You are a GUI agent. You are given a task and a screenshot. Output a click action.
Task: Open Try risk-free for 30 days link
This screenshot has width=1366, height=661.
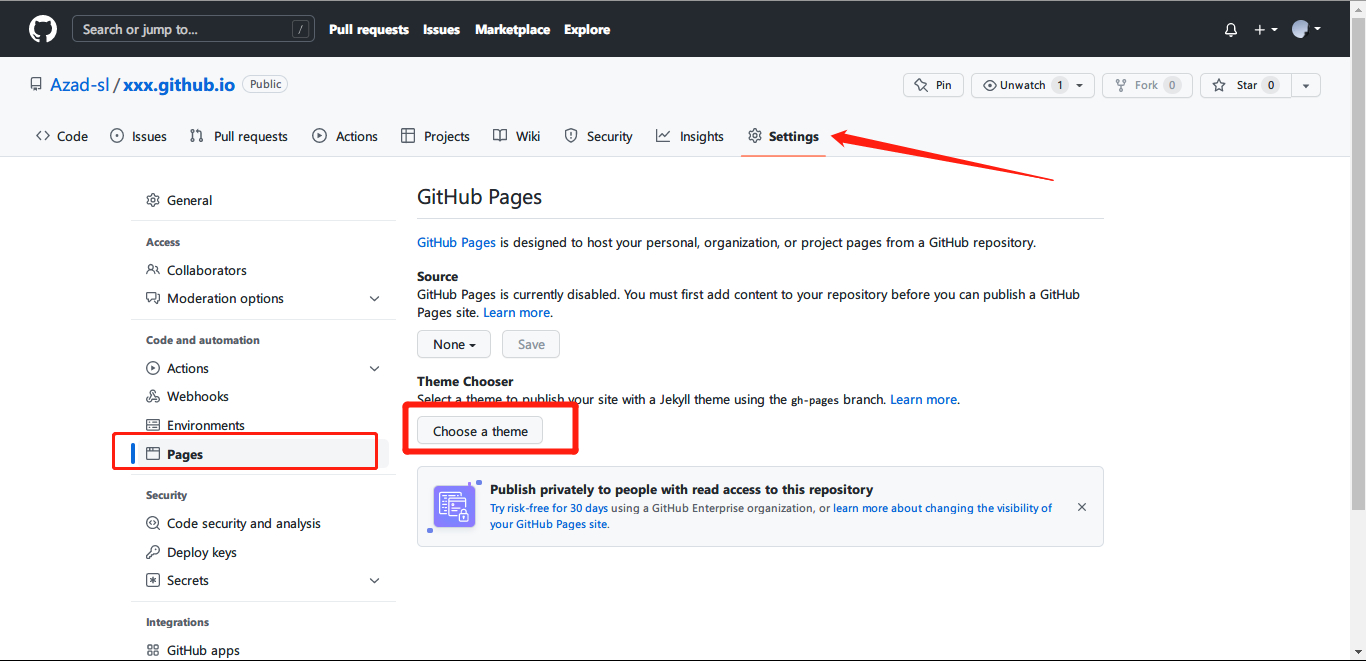pos(549,508)
